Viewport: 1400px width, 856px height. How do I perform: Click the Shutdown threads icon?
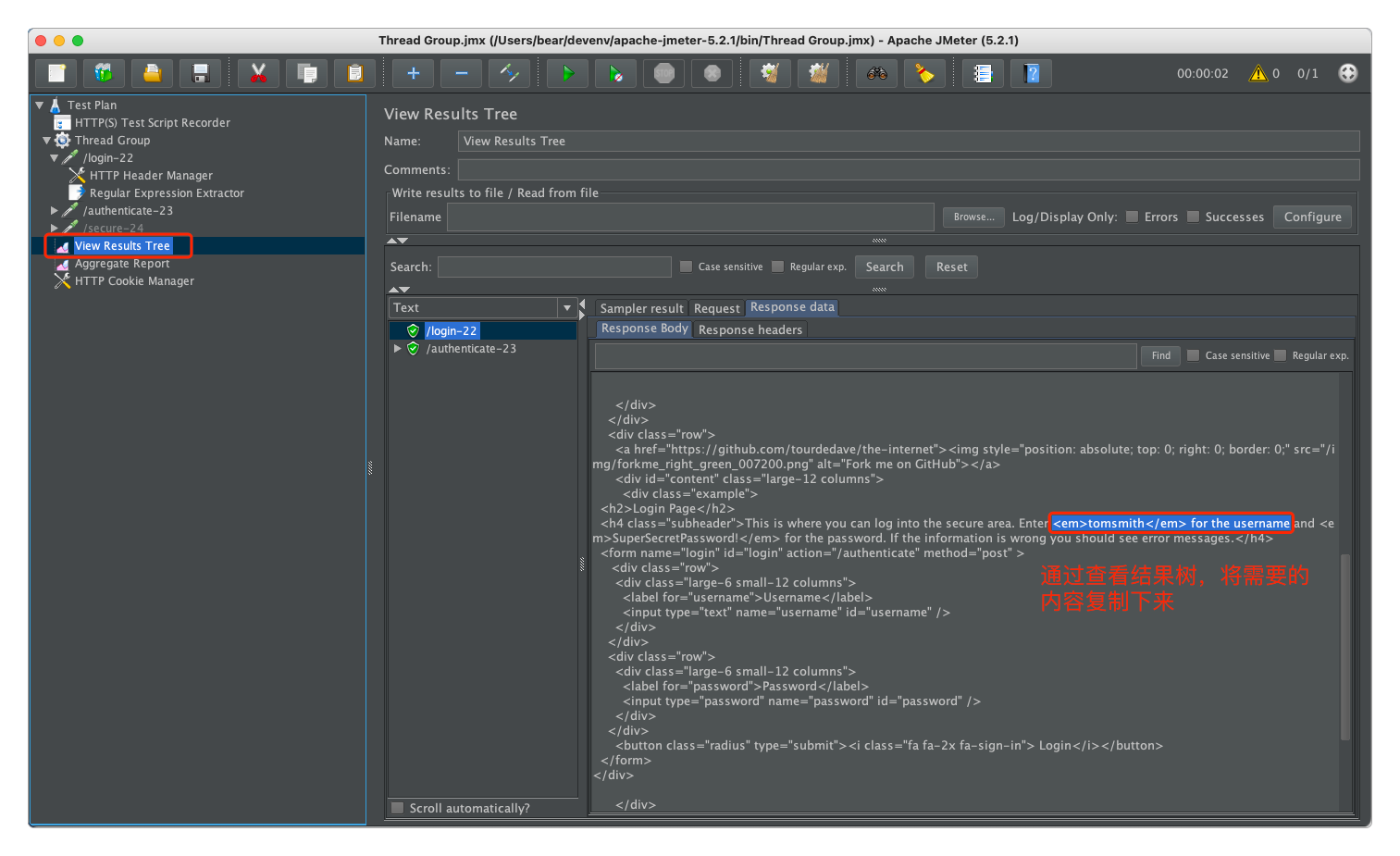(x=712, y=73)
